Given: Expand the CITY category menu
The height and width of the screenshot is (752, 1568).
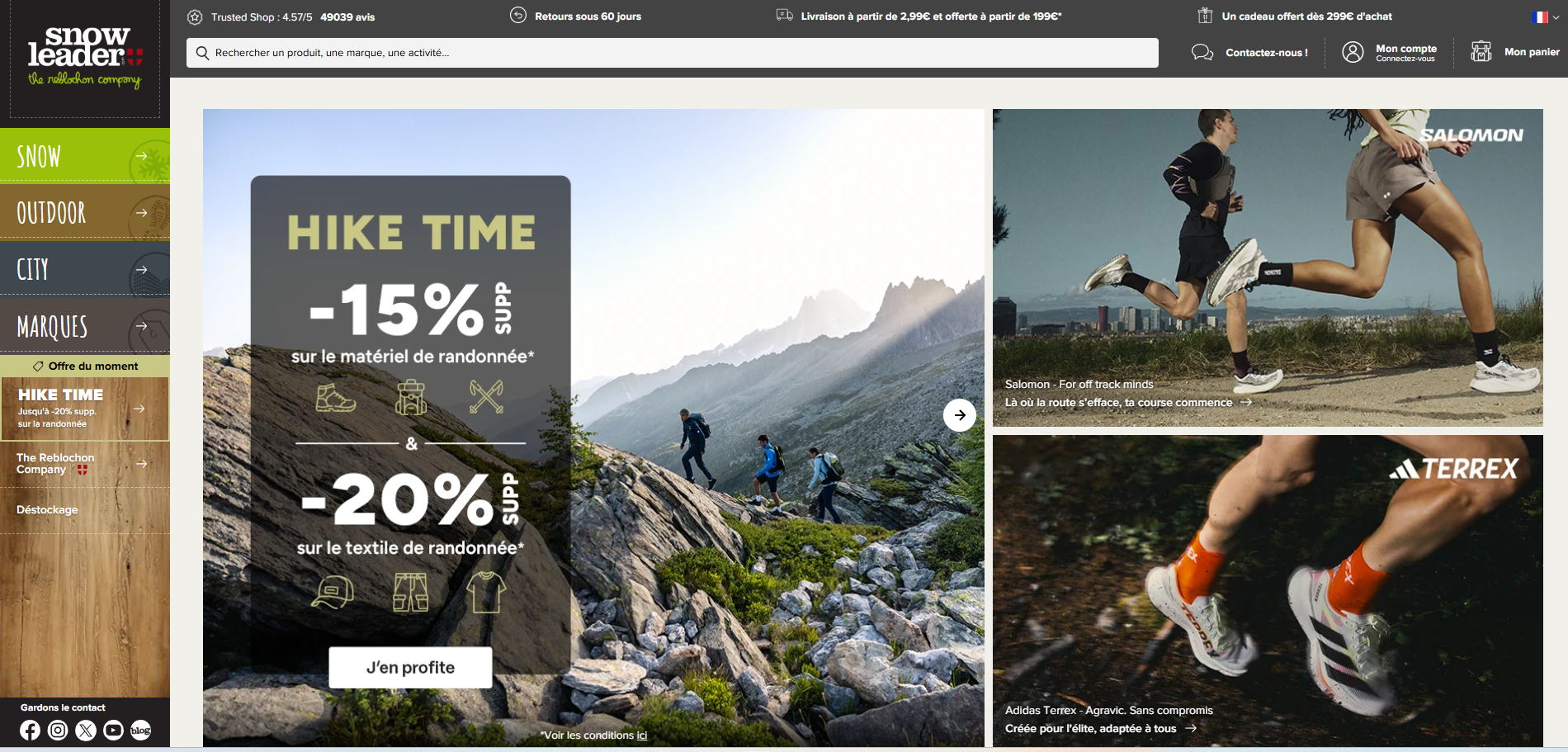Looking at the screenshot, I should 85,268.
